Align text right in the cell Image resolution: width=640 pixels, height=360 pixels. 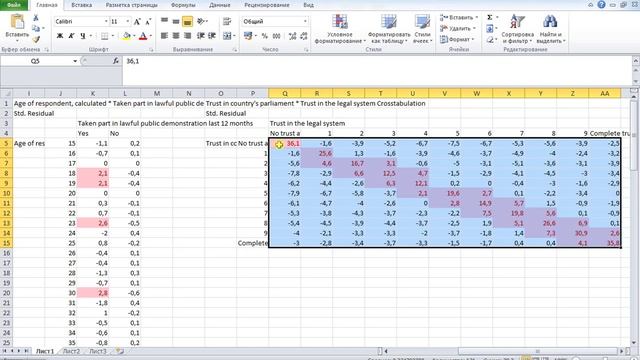(187, 36)
